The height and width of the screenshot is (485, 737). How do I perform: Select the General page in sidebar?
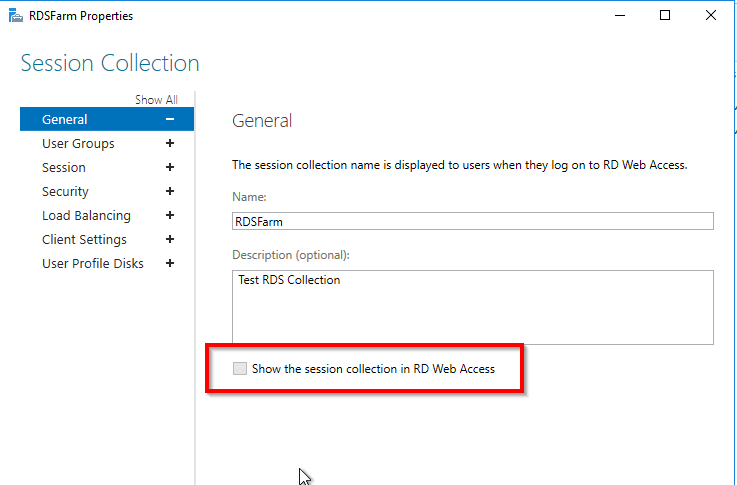click(x=107, y=119)
